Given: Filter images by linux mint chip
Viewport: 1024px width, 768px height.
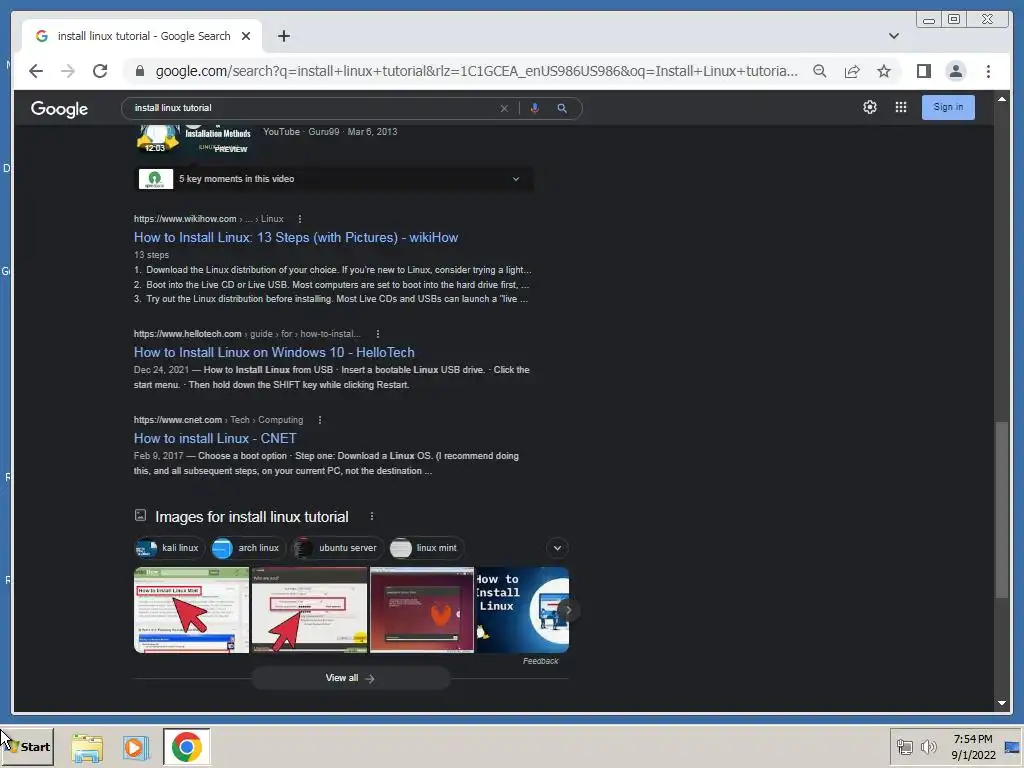Looking at the screenshot, I should 426,548.
